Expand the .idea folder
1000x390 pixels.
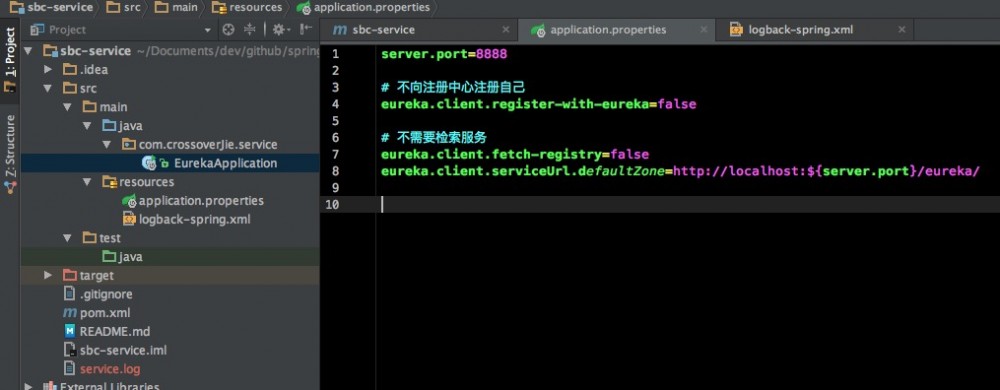click(48, 69)
